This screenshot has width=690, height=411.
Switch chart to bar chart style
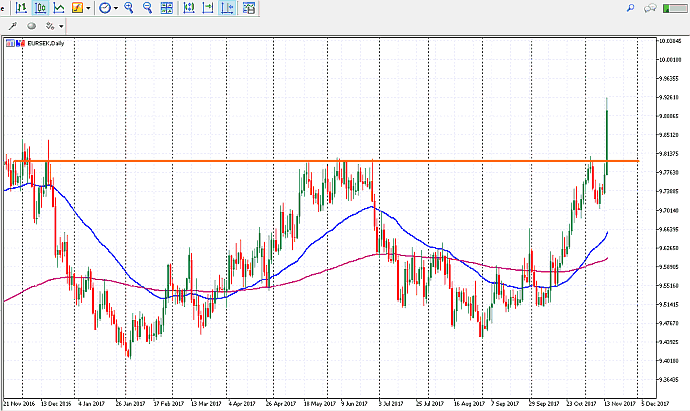click(22, 8)
